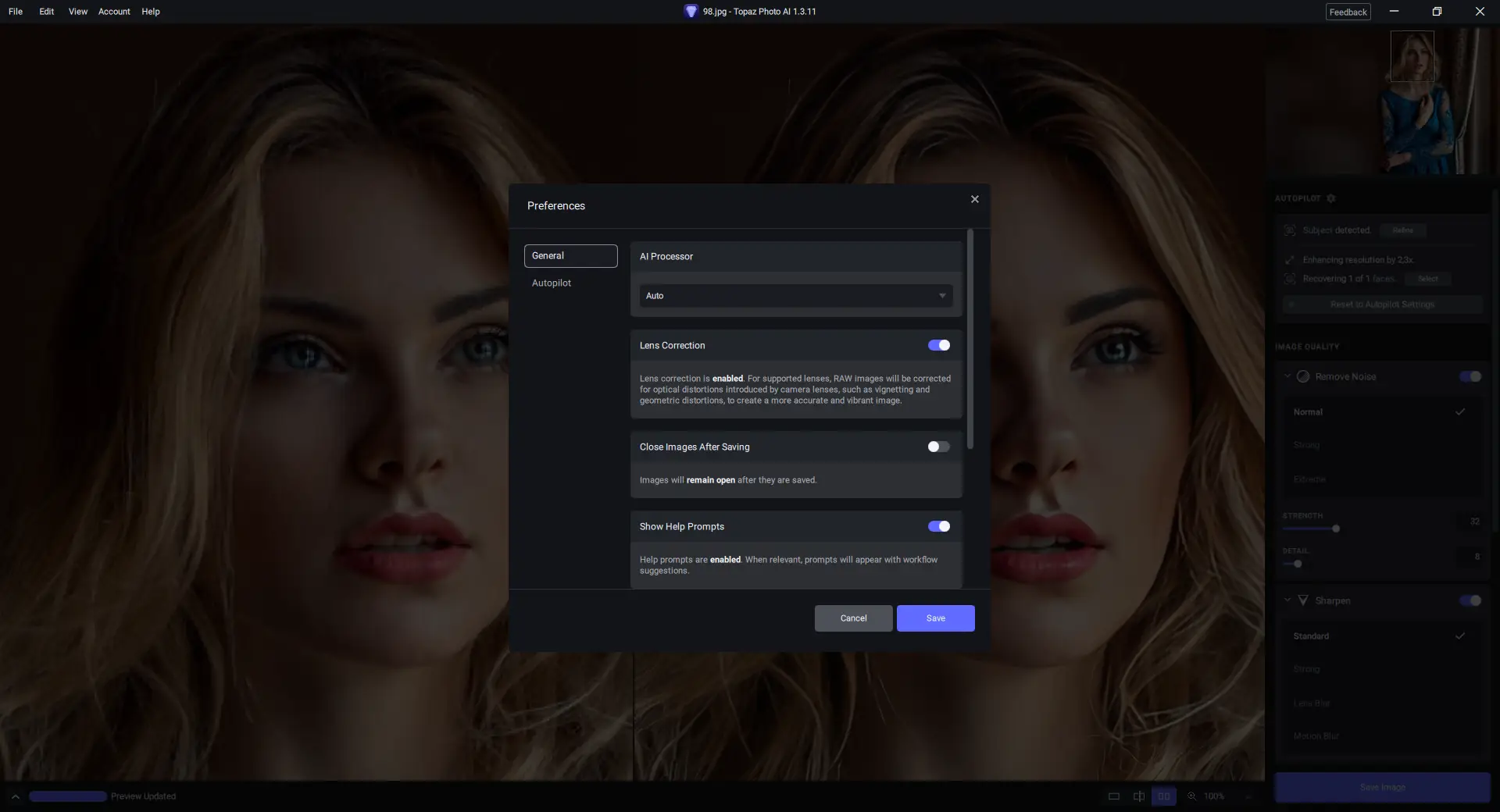Click the Preview Updated status text

click(144, 796)
